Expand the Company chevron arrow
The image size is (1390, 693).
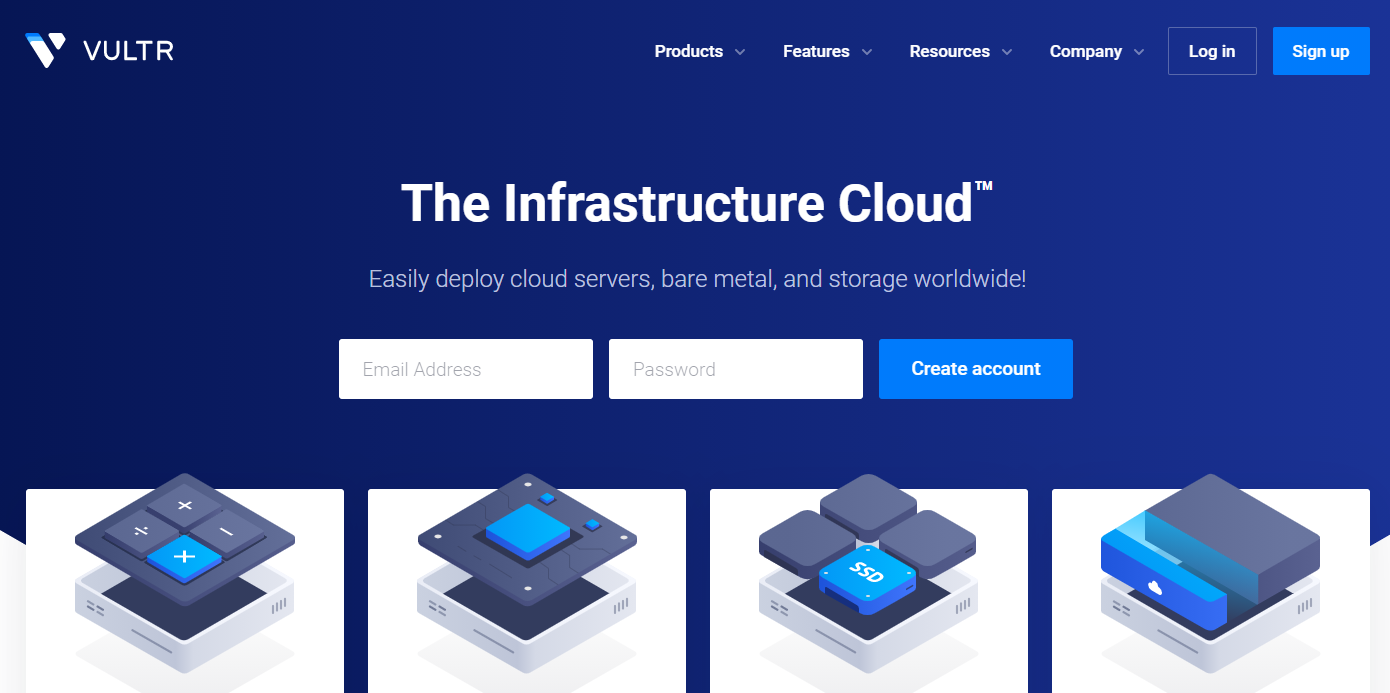[1139, 52]
